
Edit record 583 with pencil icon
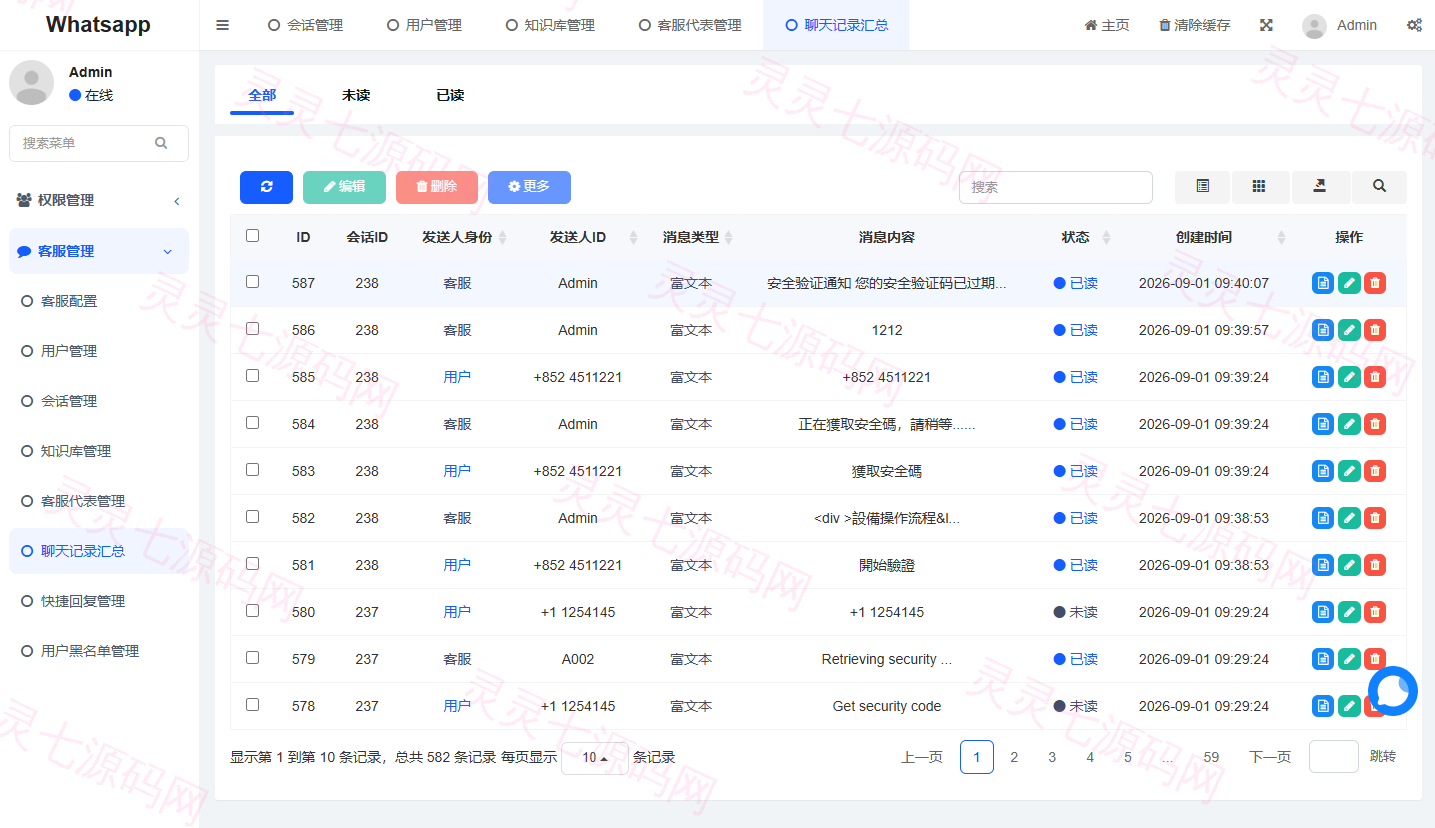pos(1349,471)
